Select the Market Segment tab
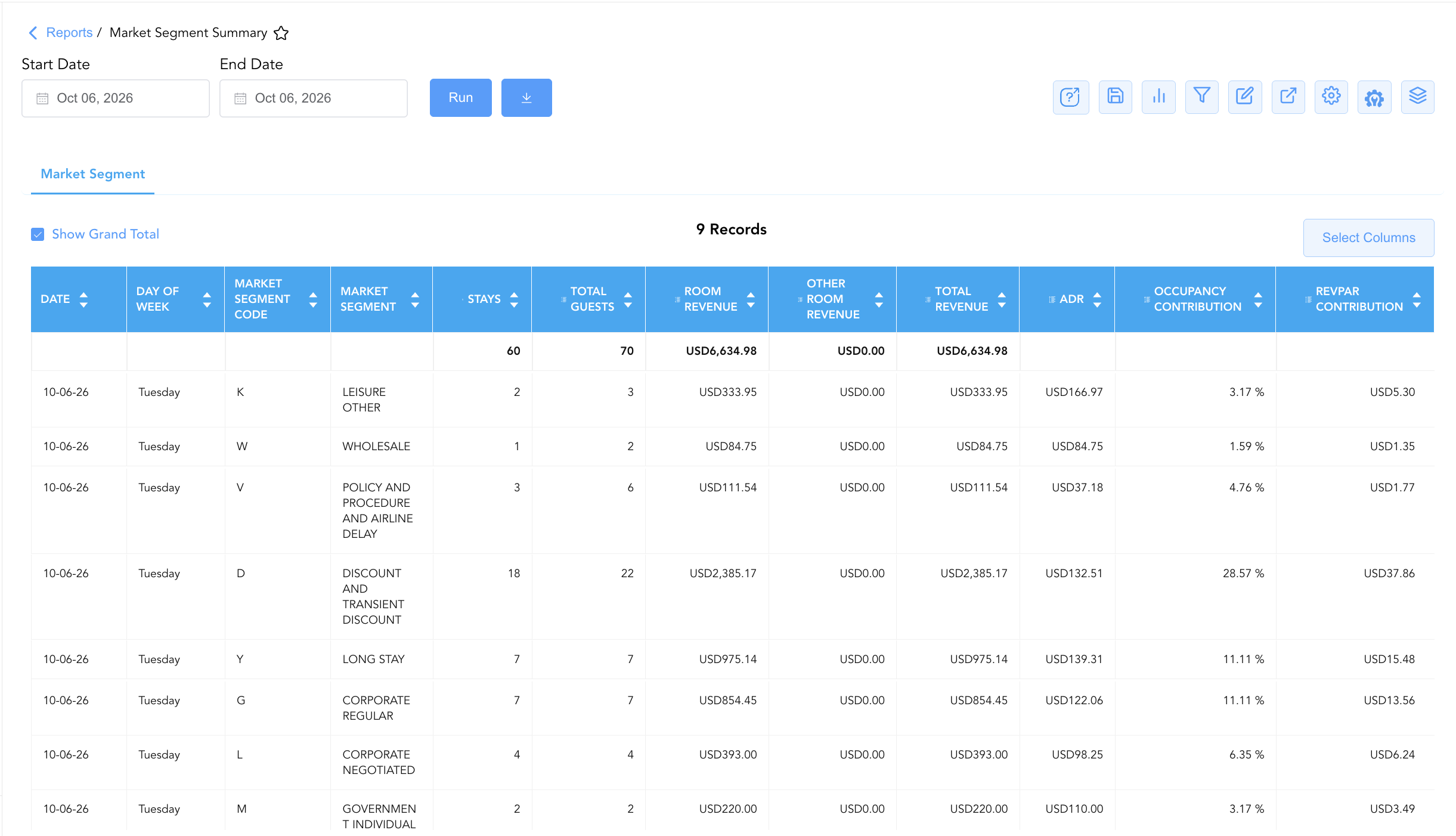1456x836 pixels. point(92,174)
